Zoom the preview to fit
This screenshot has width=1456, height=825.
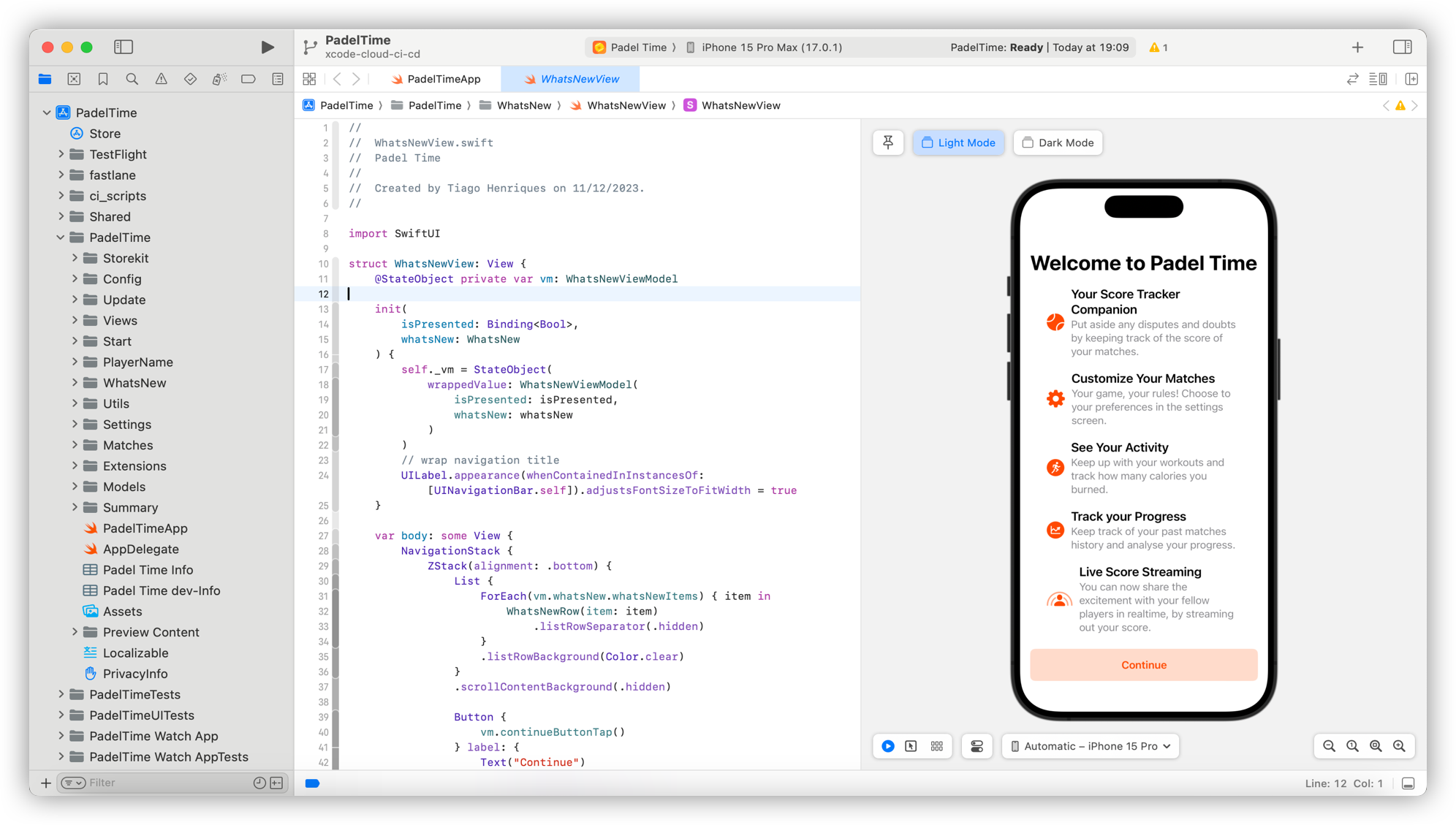tap(1376, 746)
